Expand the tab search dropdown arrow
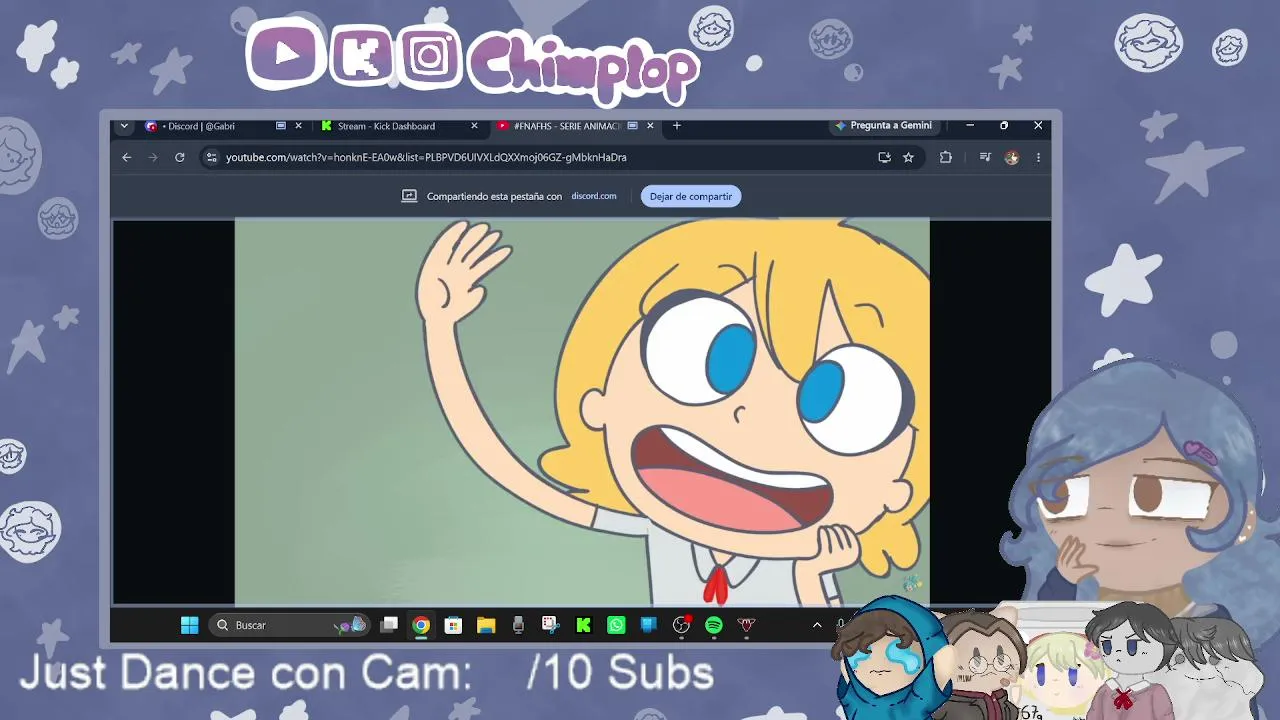This screenshot has height=720, width=1280. click(124, 126)
